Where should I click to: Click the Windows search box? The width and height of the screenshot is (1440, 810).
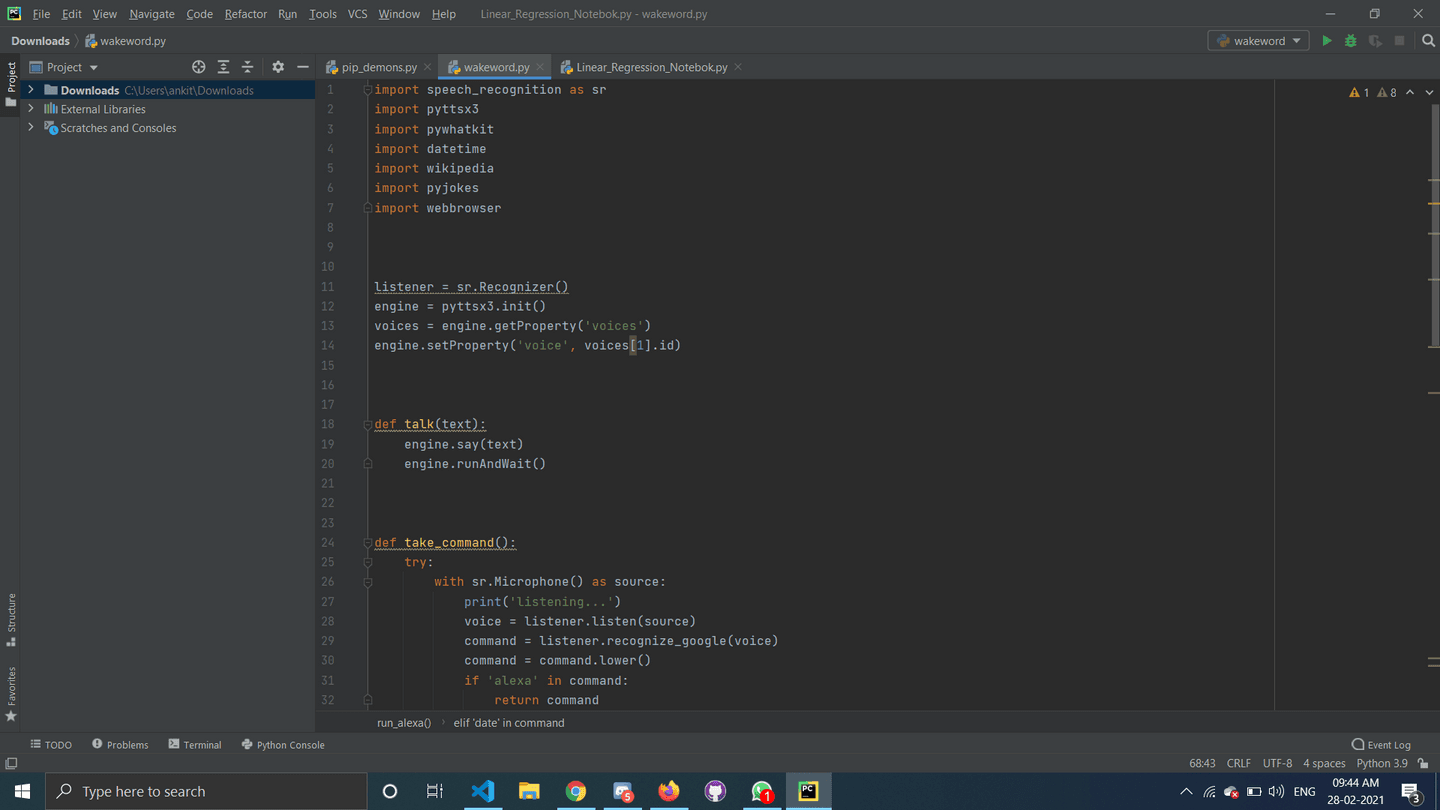[x=207, y=791]
